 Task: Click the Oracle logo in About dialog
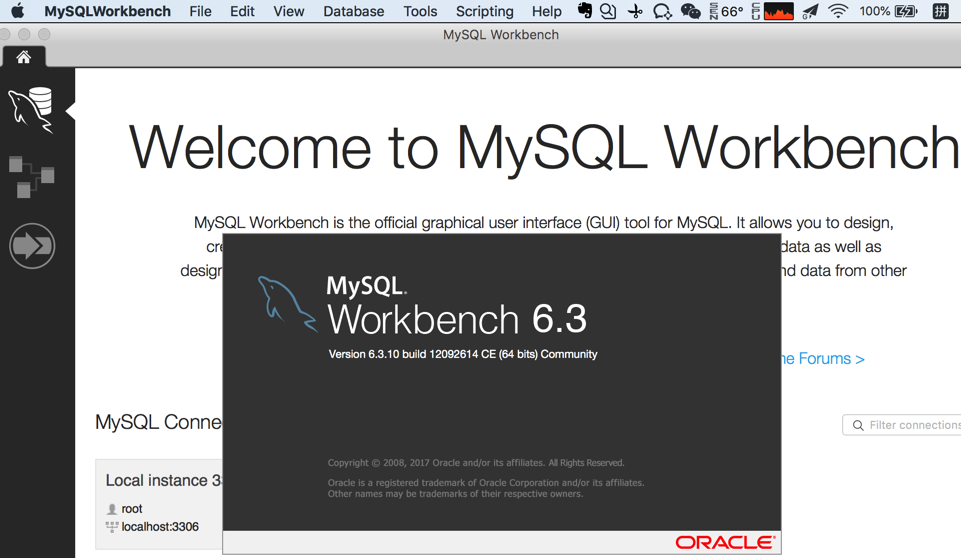(725, 543)
